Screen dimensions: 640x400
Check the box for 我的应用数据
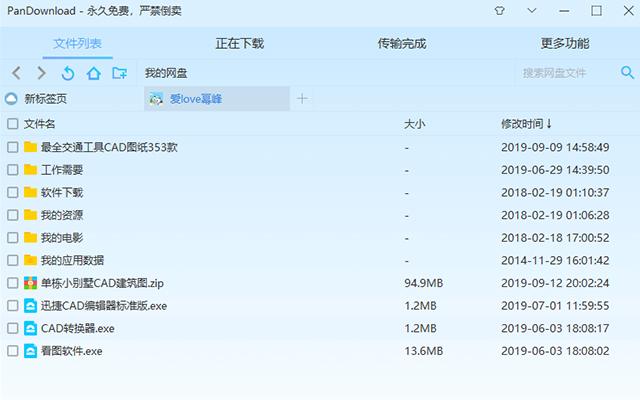click(x=13, y=260)
